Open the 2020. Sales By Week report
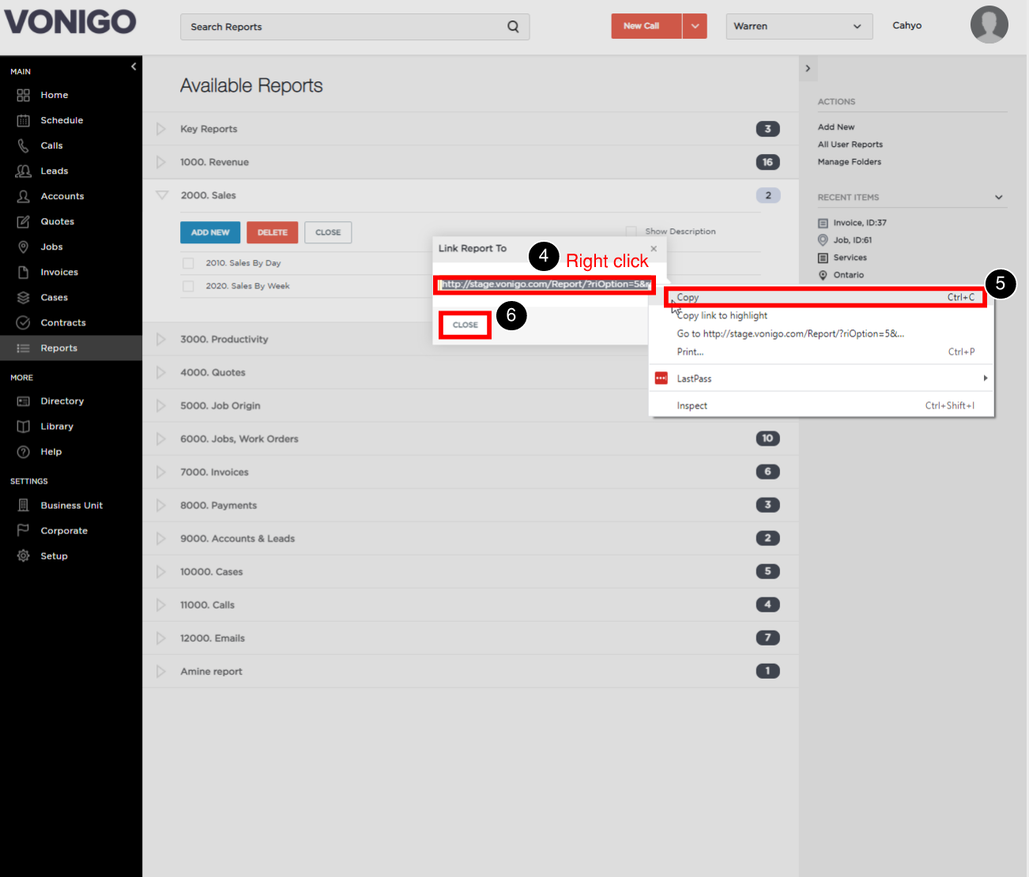Screen dimensions: 1029x877 click(247, 286)
